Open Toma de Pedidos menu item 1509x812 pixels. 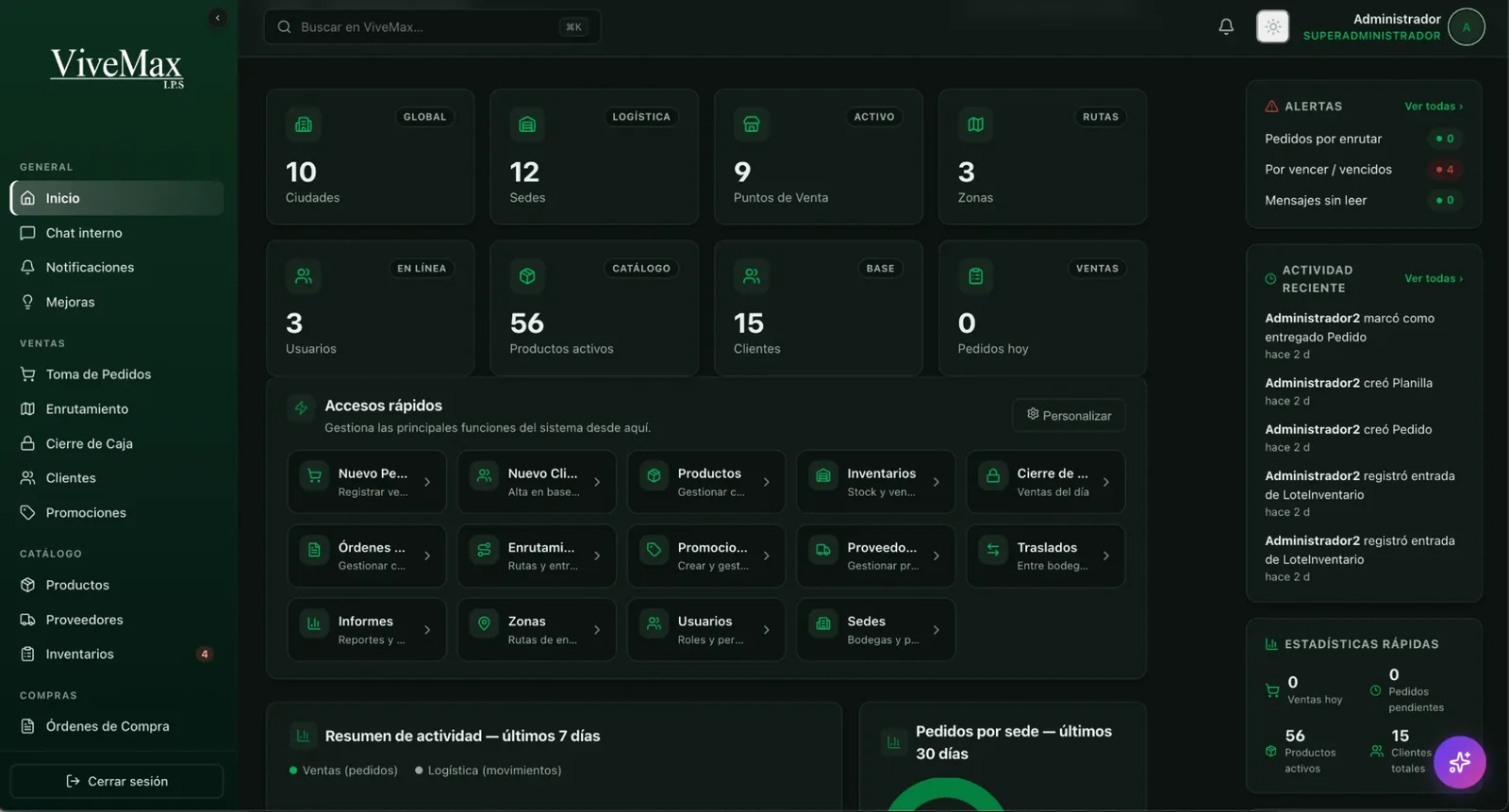(117, 374)
